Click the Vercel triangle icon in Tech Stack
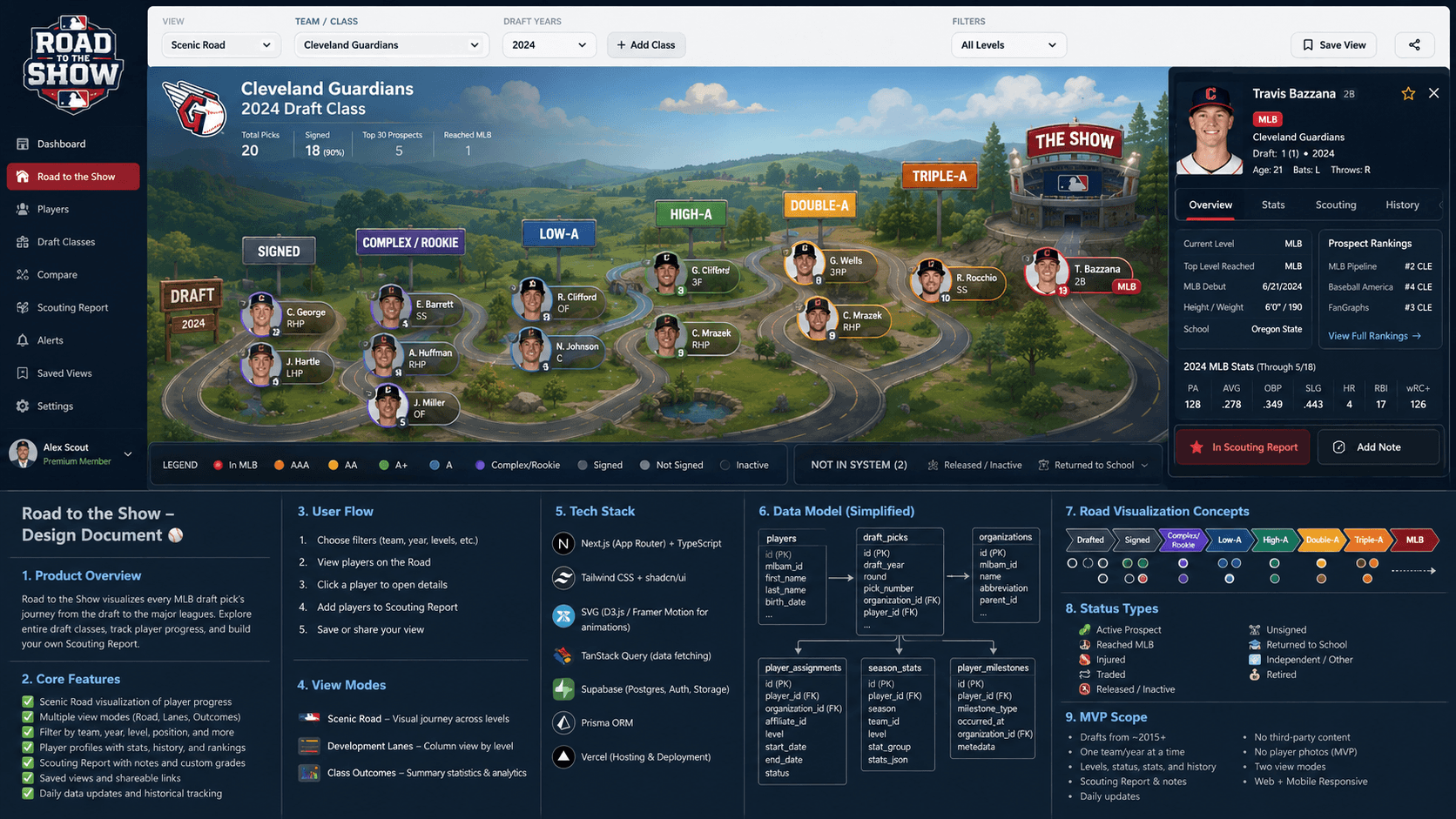The height and width of the screenshot is (819, 1456). click(x=563, y=757)
